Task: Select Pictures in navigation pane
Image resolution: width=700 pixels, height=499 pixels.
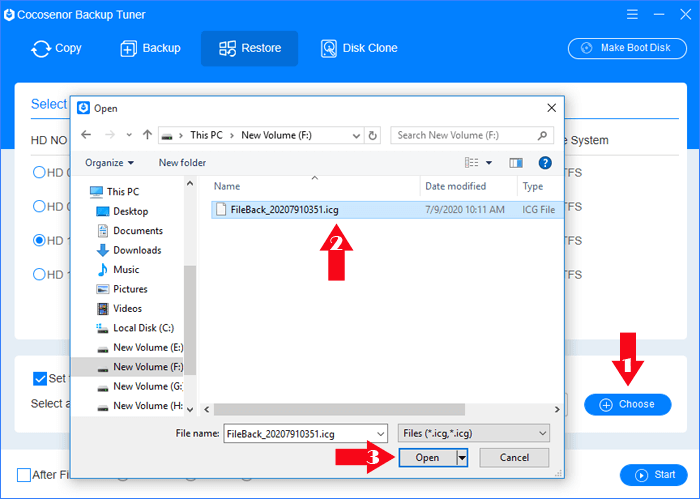Action: [x=121, y=289]
